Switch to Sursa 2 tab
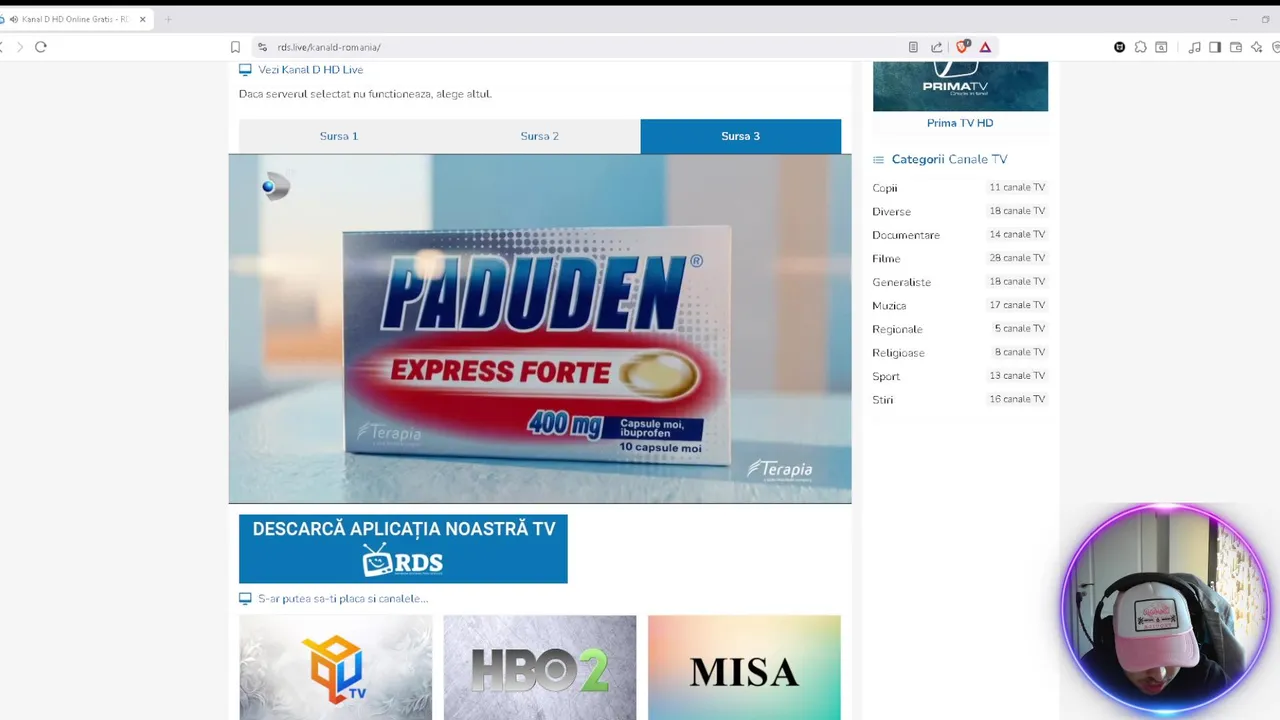 click(540, 136)
